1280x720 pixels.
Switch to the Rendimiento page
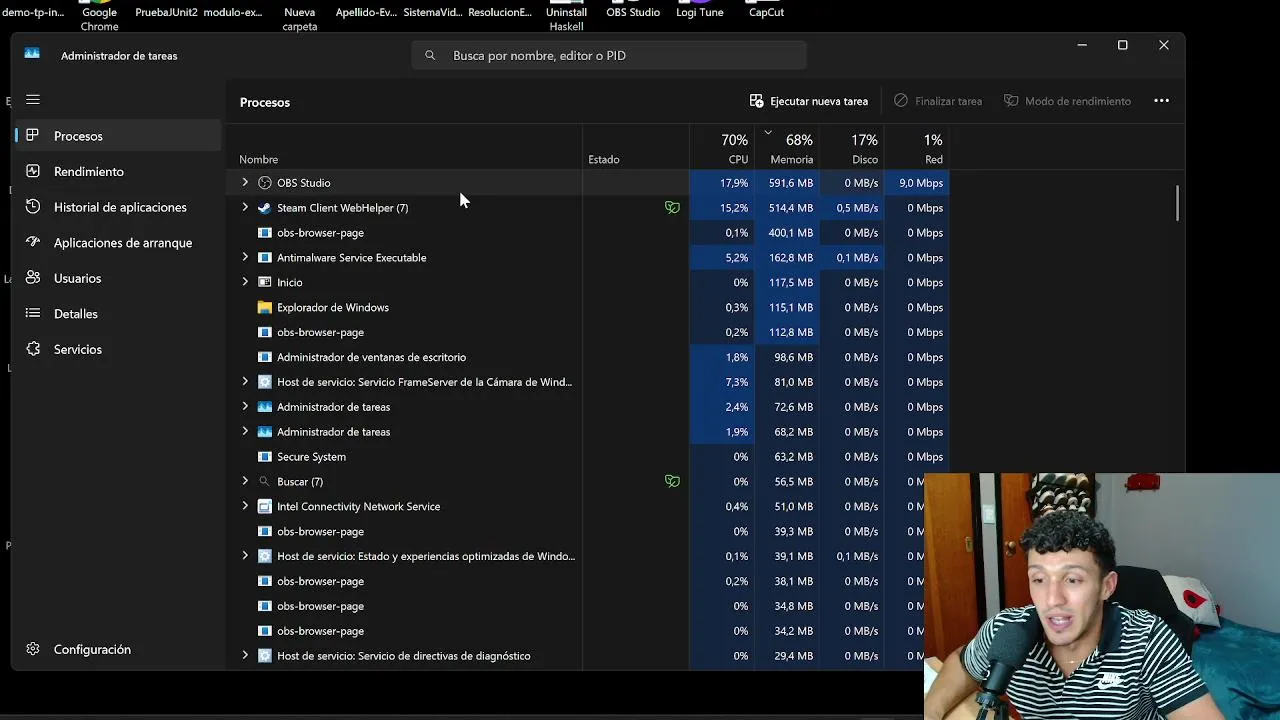(x=118, y=171)
